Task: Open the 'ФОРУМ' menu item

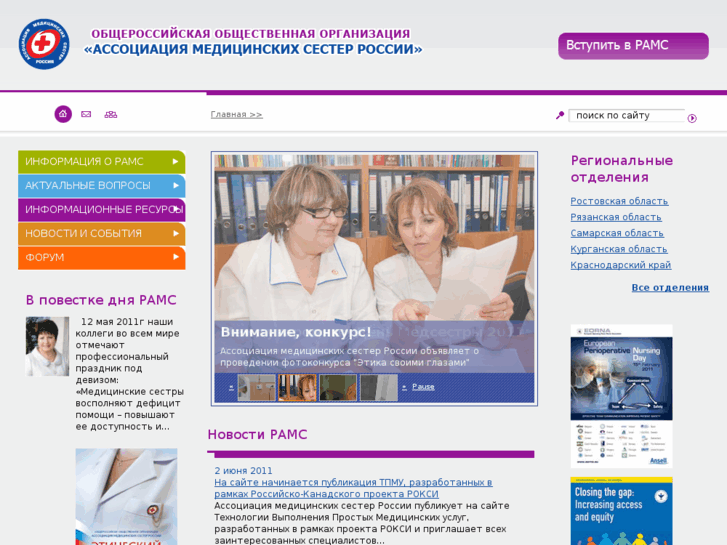Action: point(102,257)
